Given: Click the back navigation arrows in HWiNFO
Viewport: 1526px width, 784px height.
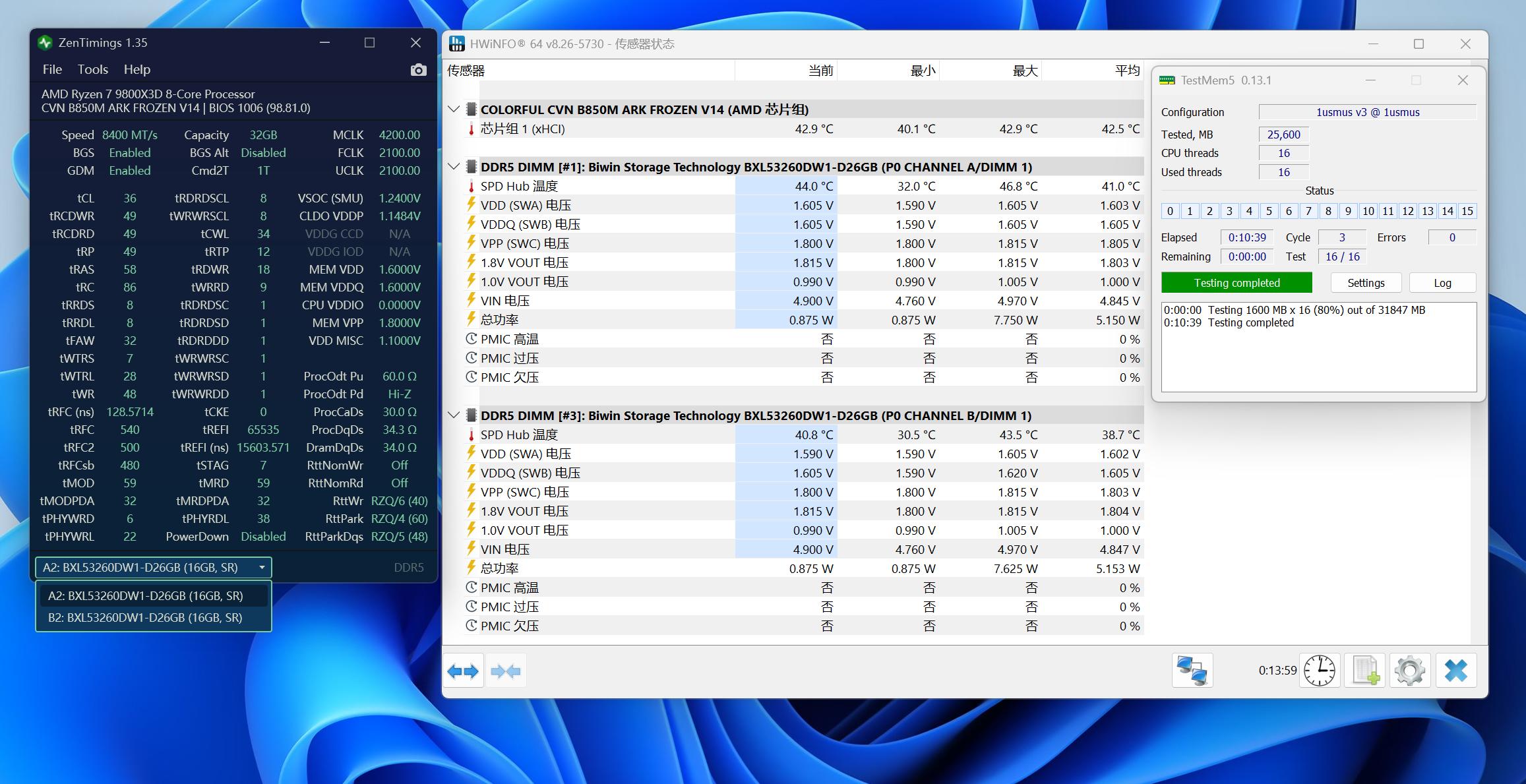Looking at the screenshot, I should point(463,670).
